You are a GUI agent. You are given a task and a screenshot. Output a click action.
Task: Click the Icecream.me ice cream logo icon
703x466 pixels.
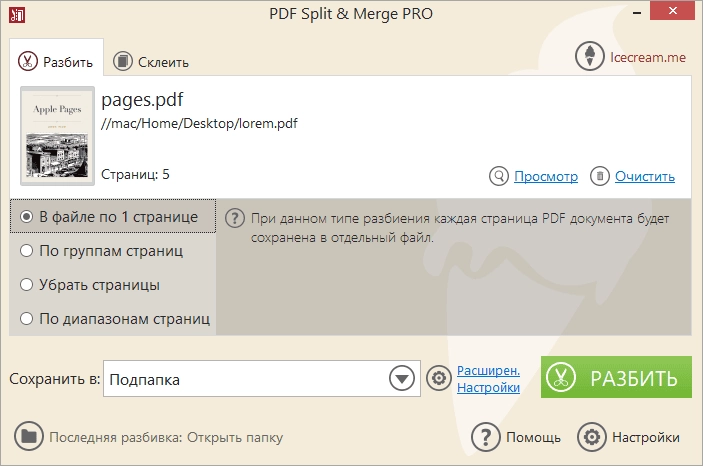point(590,57)
